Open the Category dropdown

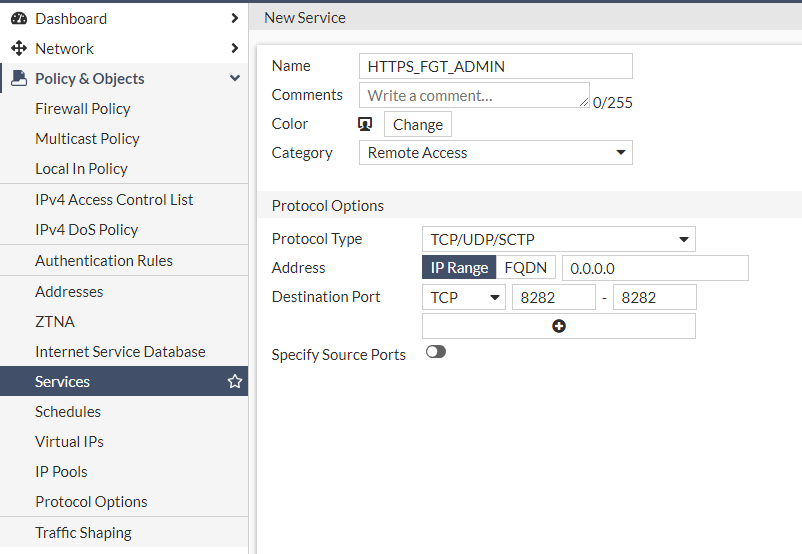click(495, 153)
